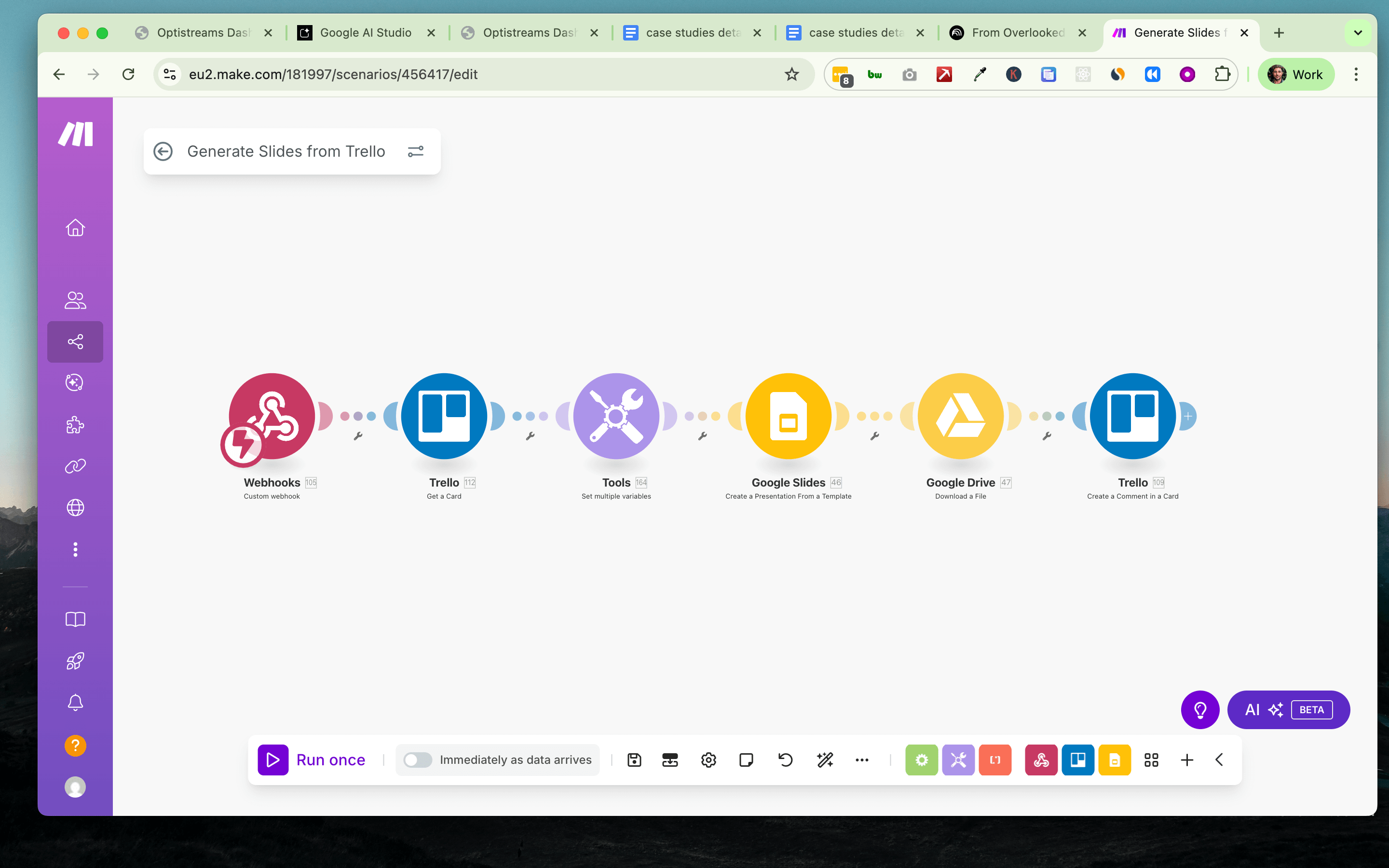
Task: Add a note with the notes icon
Action: point(747,760)
